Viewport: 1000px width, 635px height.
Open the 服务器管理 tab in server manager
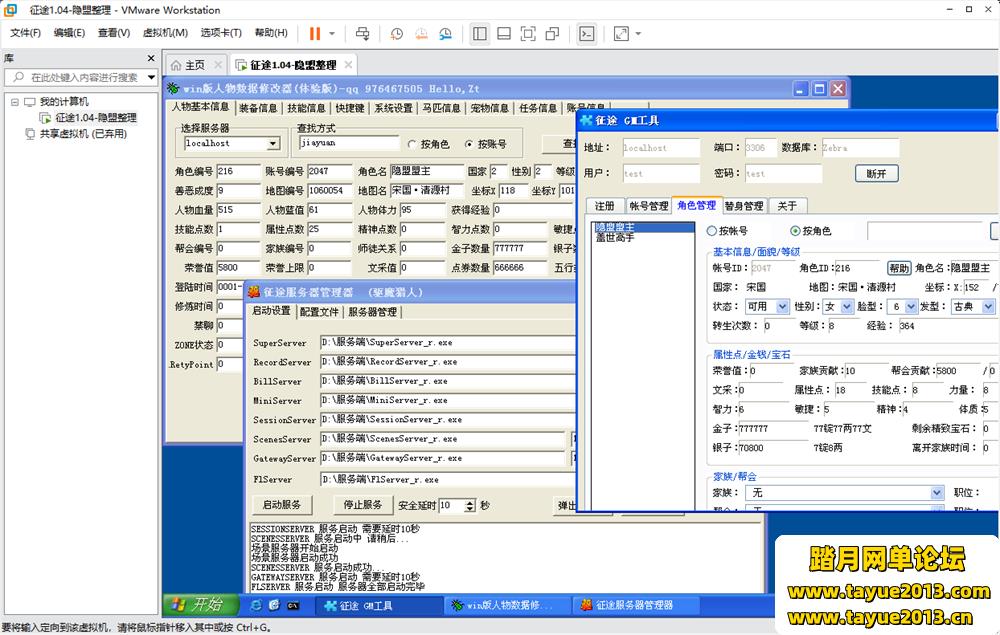coord(372,312)
